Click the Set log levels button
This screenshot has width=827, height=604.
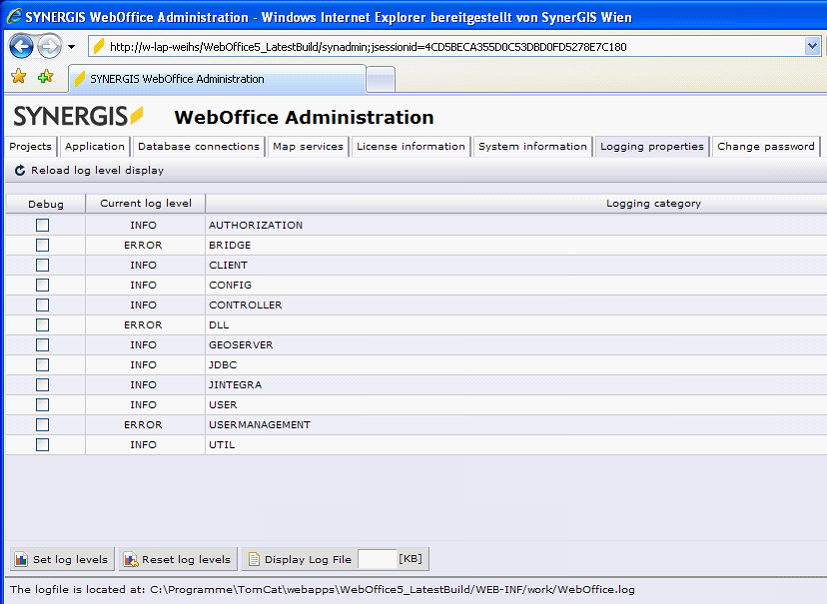pos(61,559)
